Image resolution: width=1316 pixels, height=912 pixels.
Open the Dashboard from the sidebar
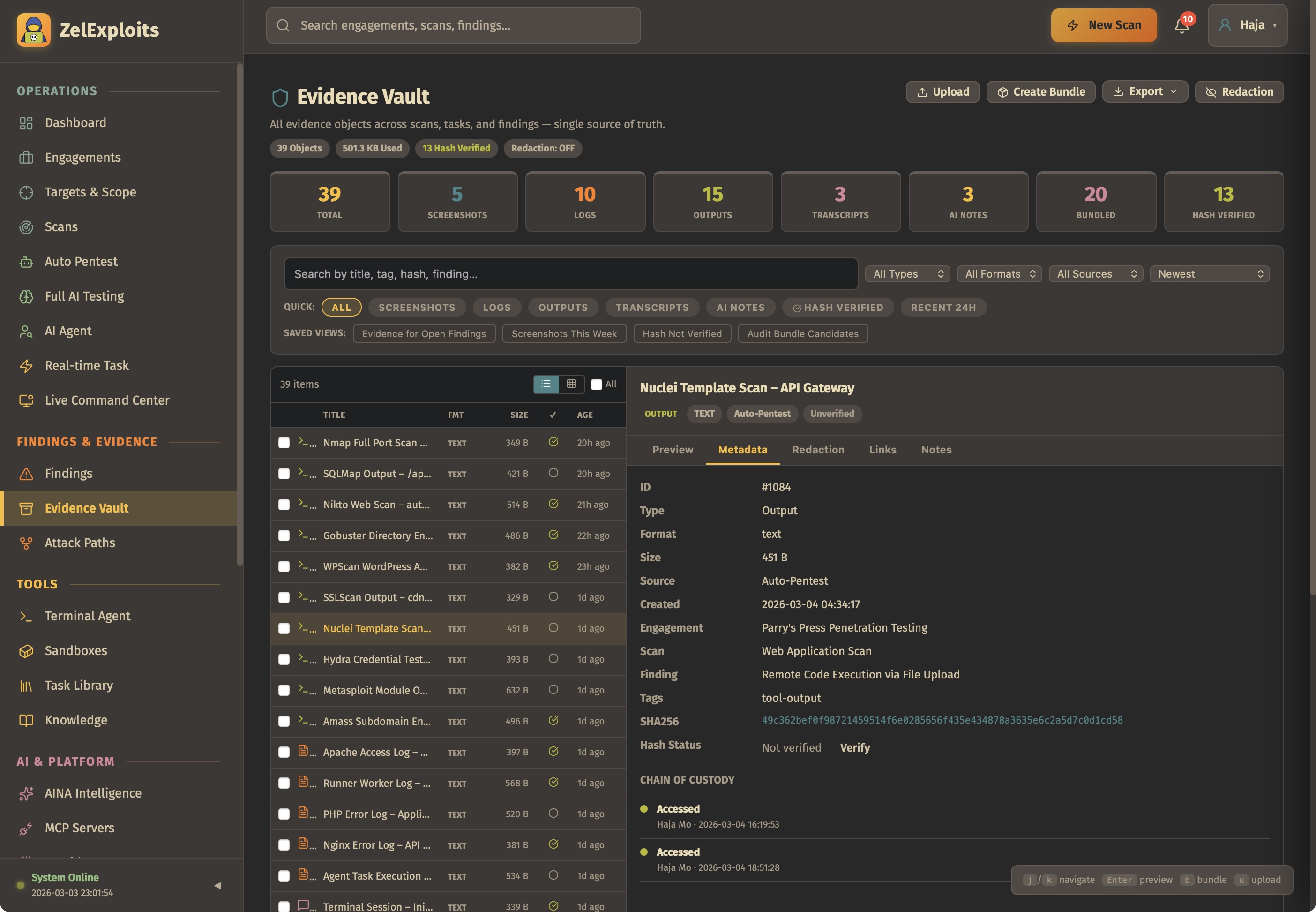pos(75,122)
